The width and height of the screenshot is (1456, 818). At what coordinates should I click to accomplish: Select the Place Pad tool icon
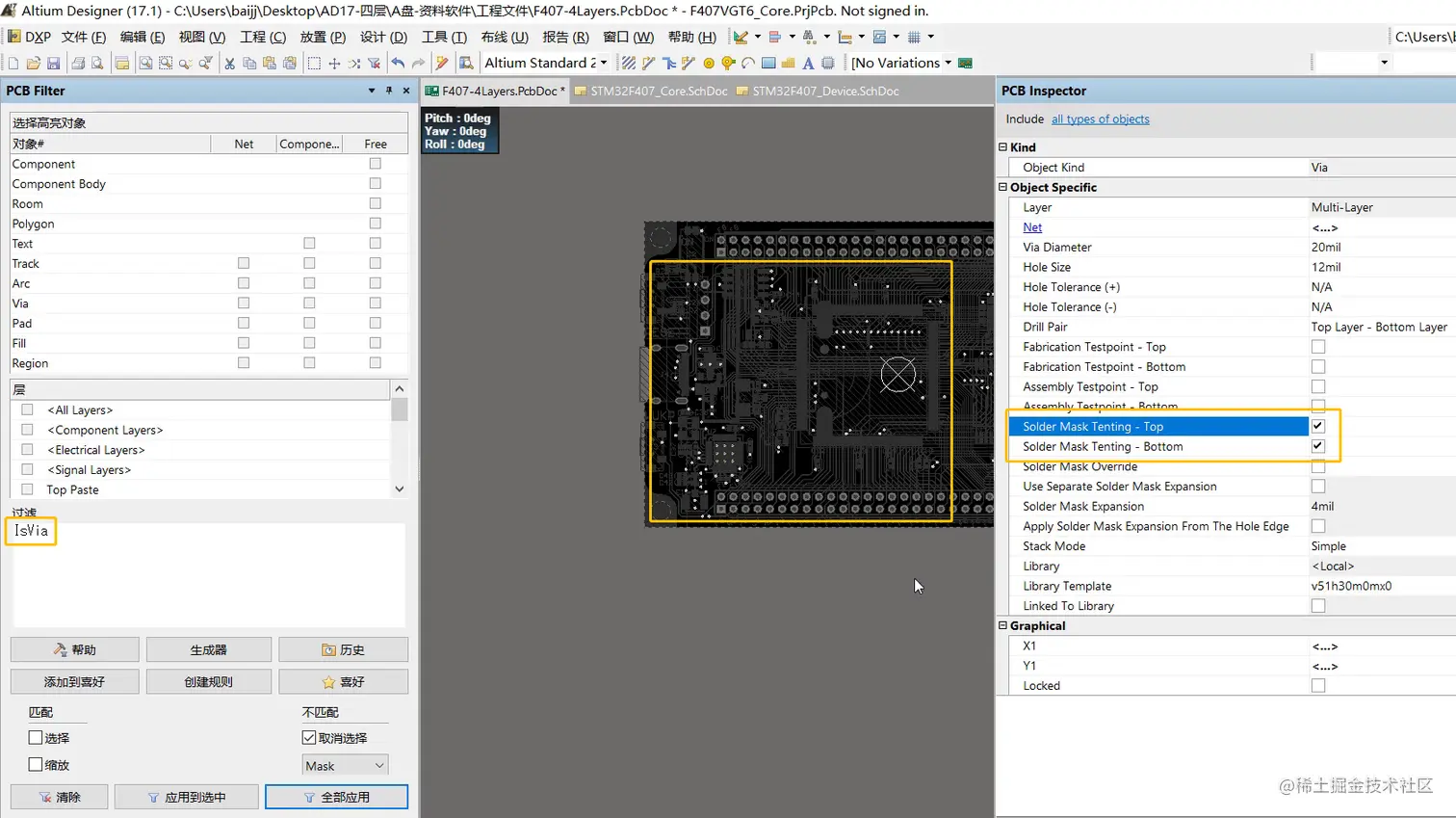click(x=709, y=64)
